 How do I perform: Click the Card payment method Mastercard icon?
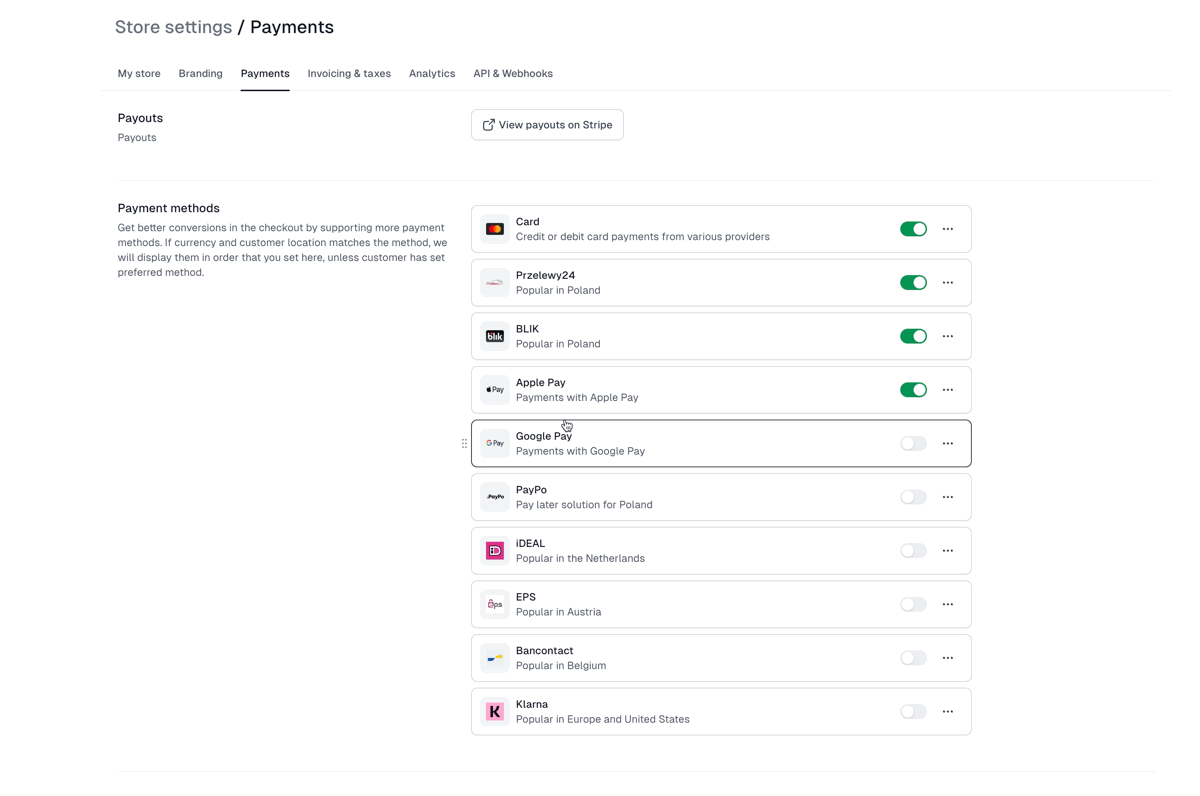(495, 229)
